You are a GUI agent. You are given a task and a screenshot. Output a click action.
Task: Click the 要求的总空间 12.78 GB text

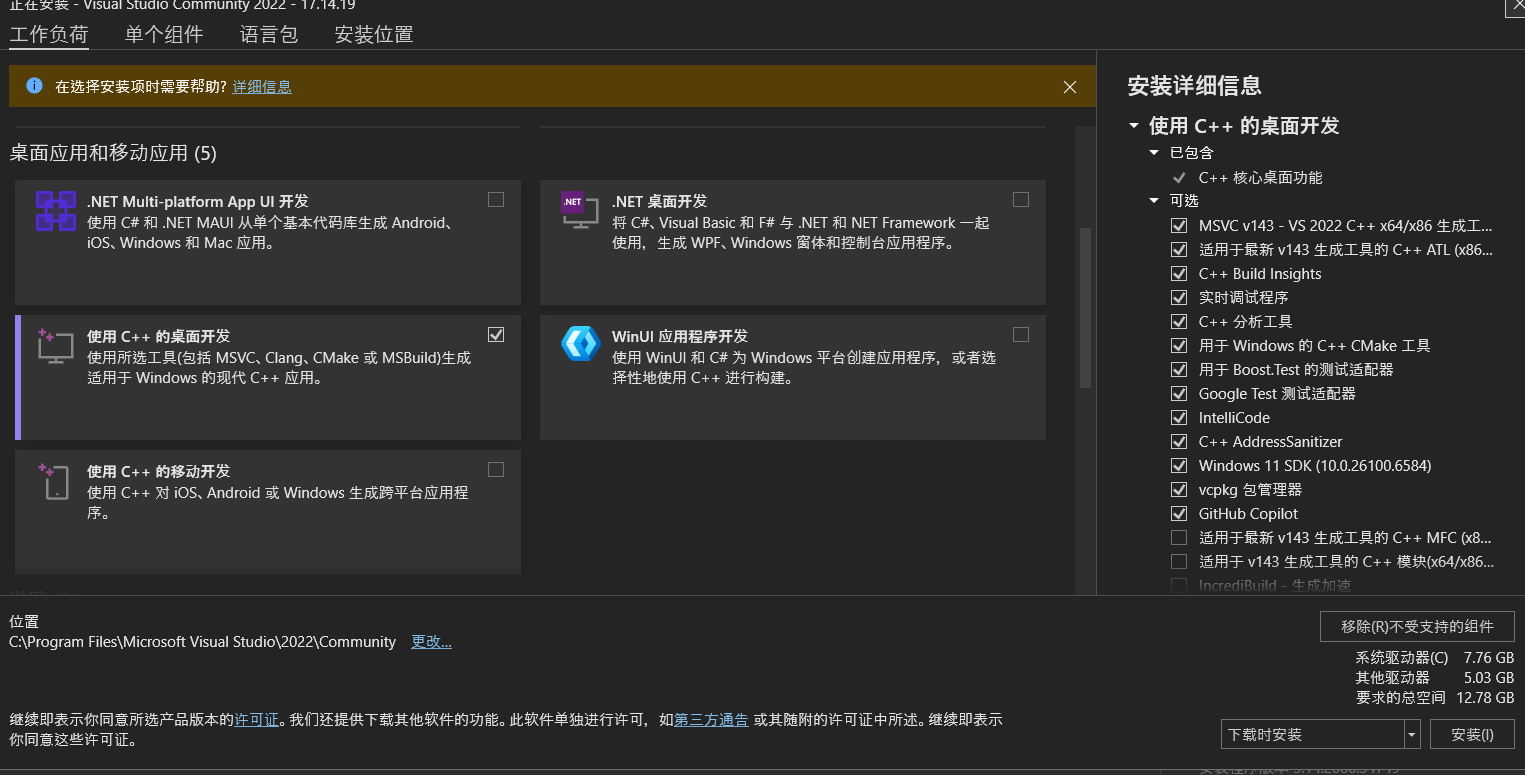tap(1435, 698)
